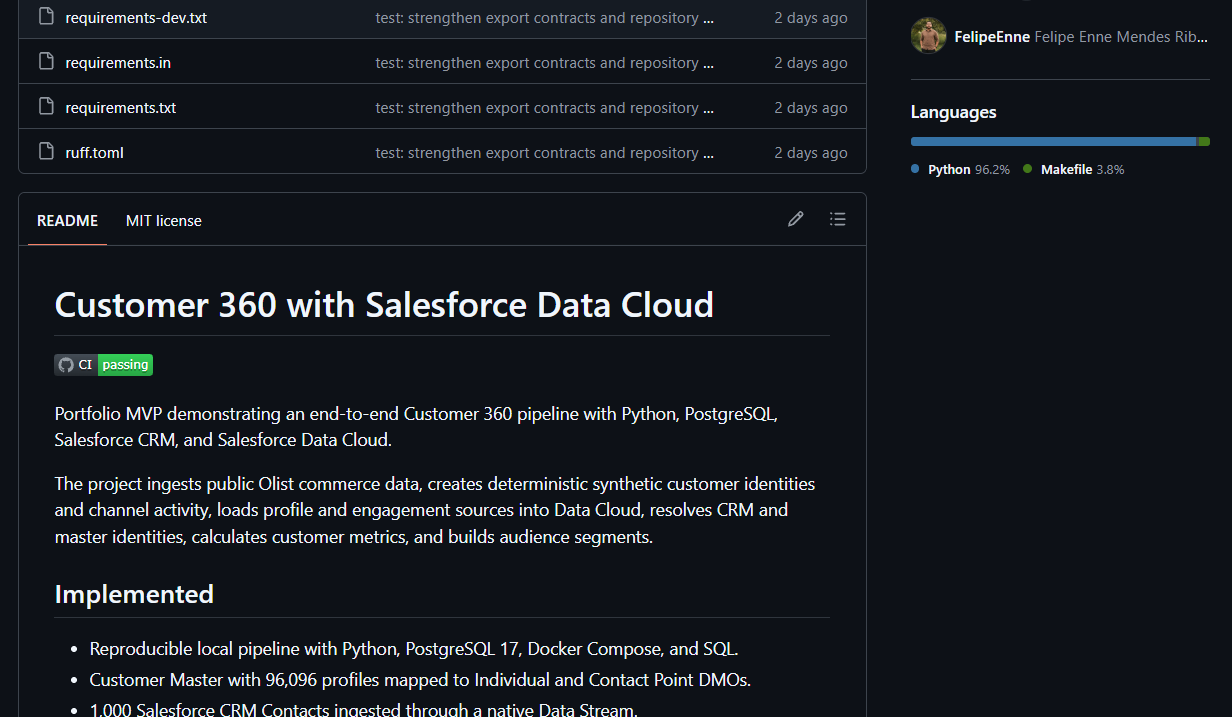The image size is (1232, 717).
Task: Click the CI passing status badge
Action: point(104,365)
